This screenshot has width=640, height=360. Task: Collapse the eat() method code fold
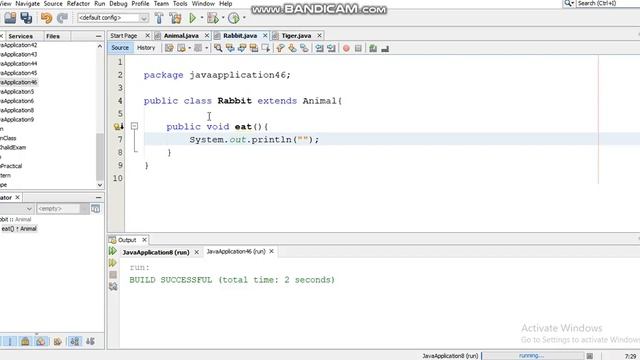(134, 127)
